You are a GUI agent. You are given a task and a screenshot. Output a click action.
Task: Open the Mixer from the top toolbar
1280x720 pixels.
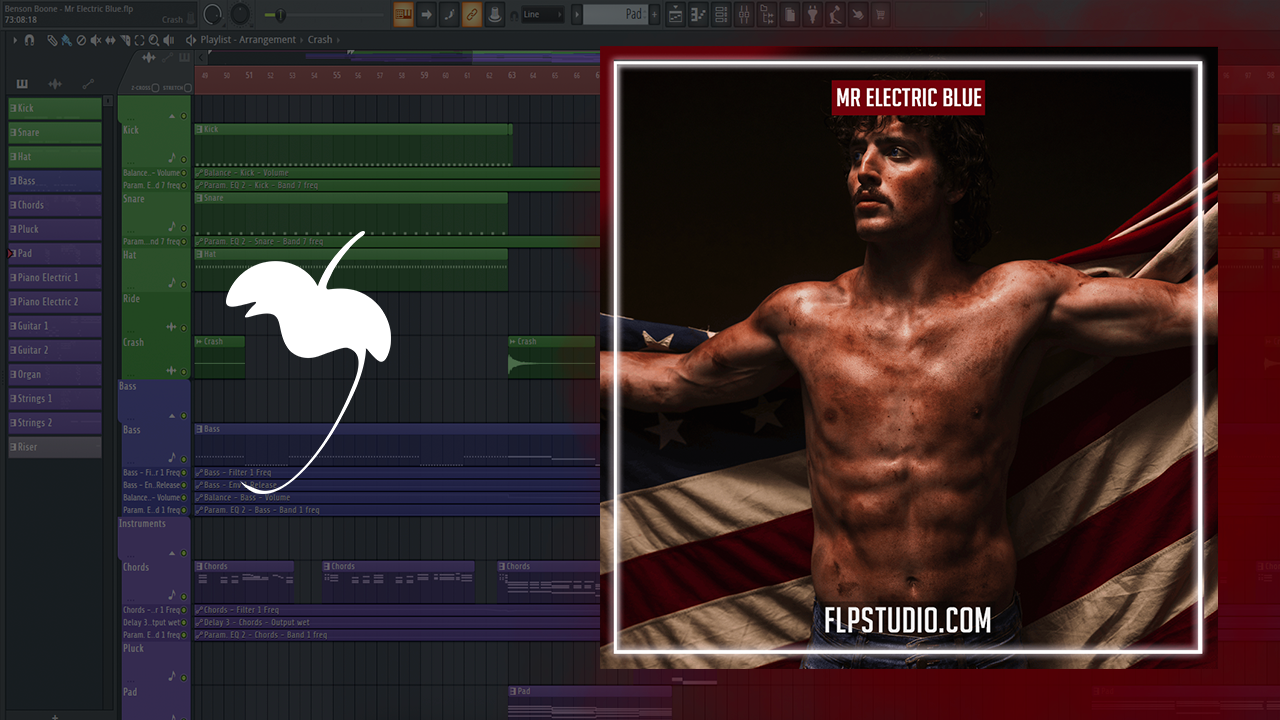tap(743, 14)
